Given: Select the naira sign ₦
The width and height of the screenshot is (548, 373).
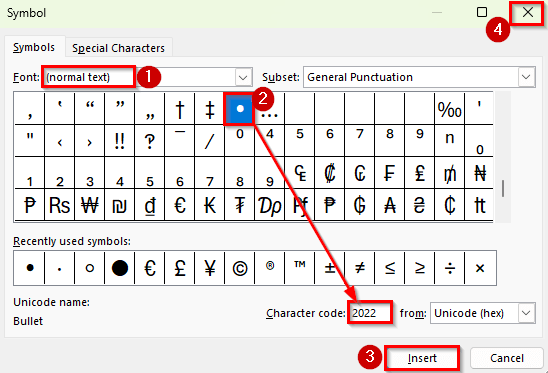Looking at the screenshot, I should (x=479, y=173).
